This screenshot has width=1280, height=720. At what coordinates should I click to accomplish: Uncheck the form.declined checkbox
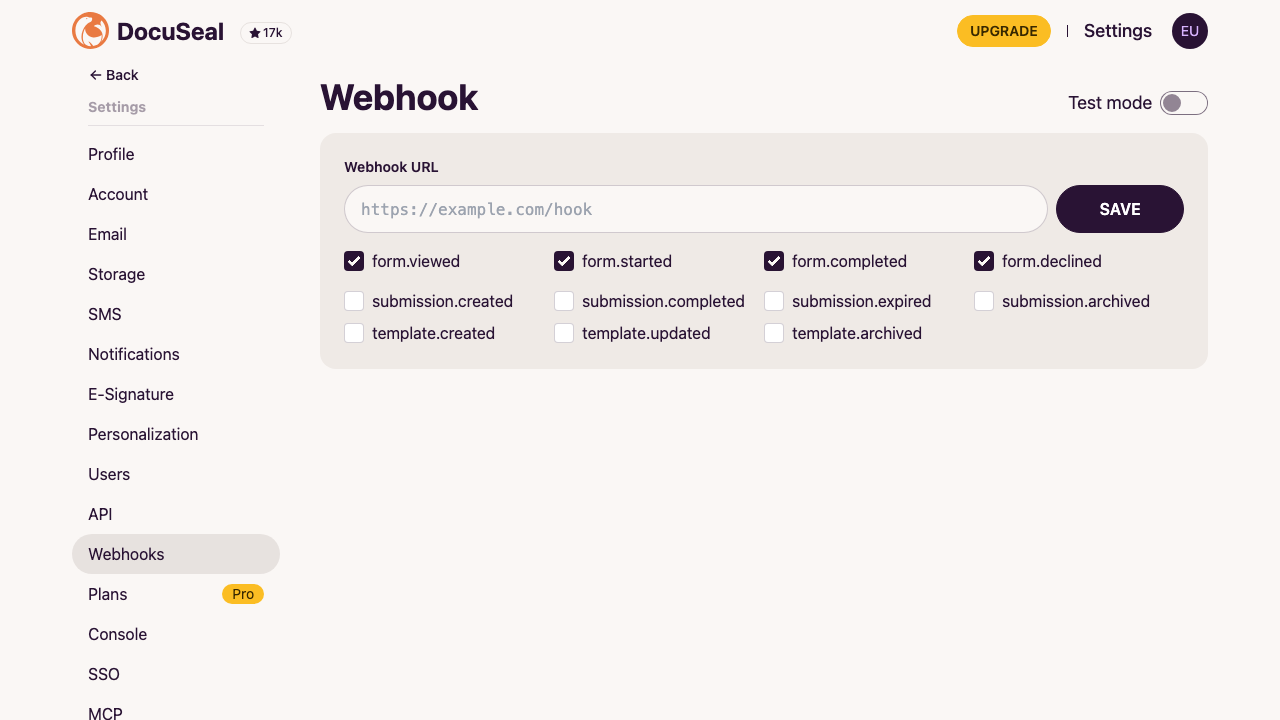coord(984,261)
